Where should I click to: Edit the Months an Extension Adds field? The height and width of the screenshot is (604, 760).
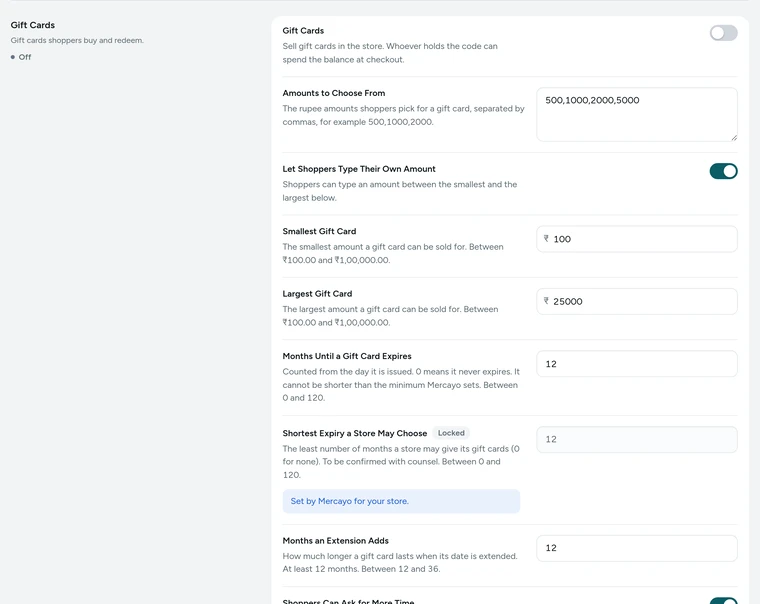[636, 548]
